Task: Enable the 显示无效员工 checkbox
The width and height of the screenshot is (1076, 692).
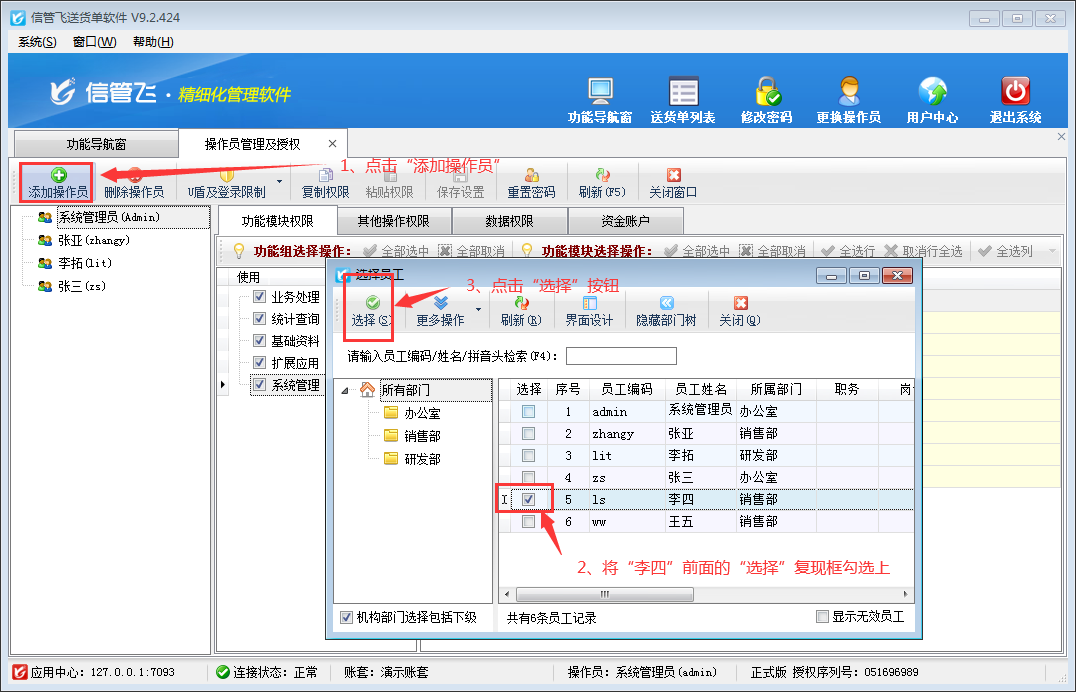Action: click(x=823, y=617)
